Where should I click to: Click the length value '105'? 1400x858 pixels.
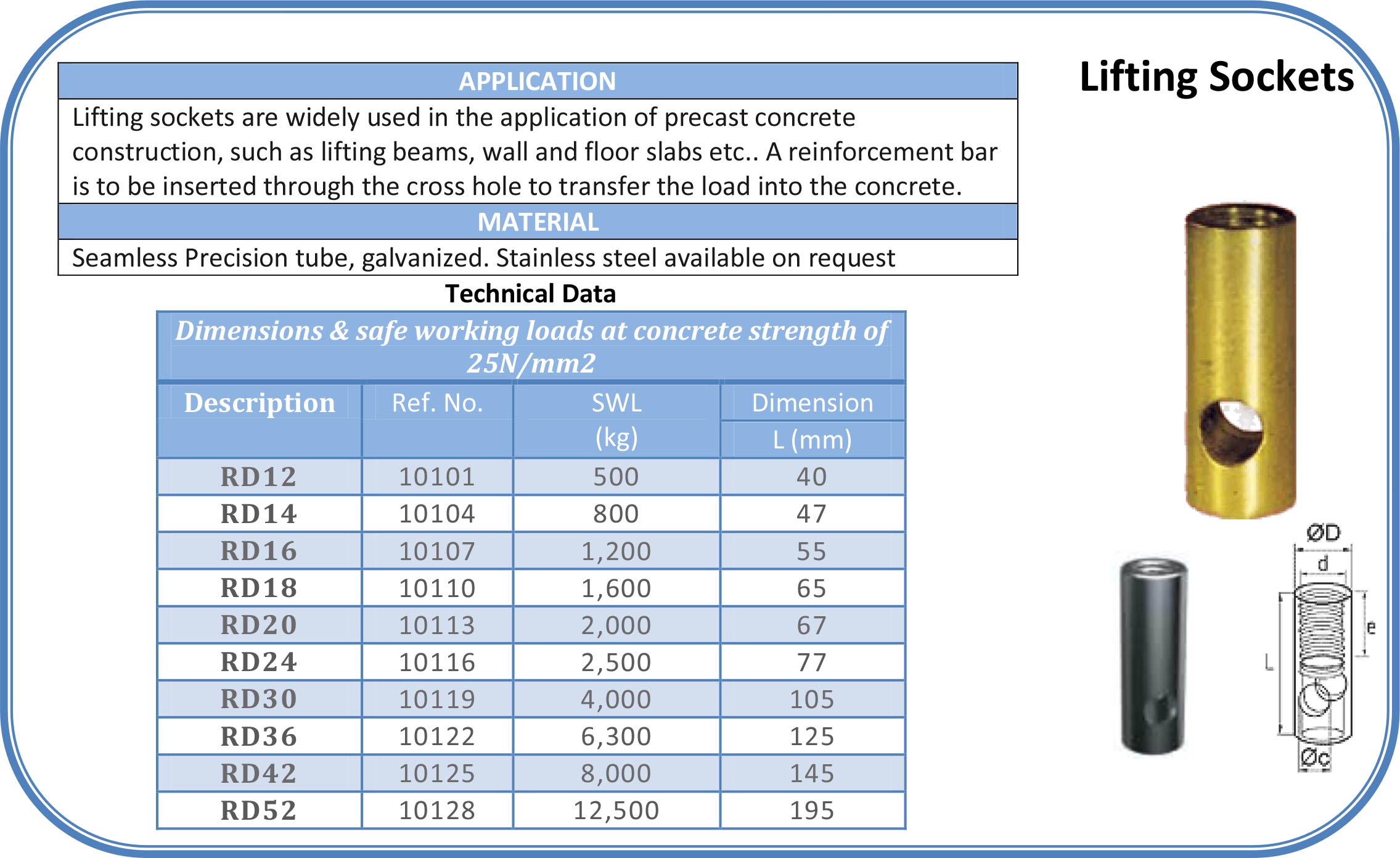pyautogui.click(x=812, y=699)
